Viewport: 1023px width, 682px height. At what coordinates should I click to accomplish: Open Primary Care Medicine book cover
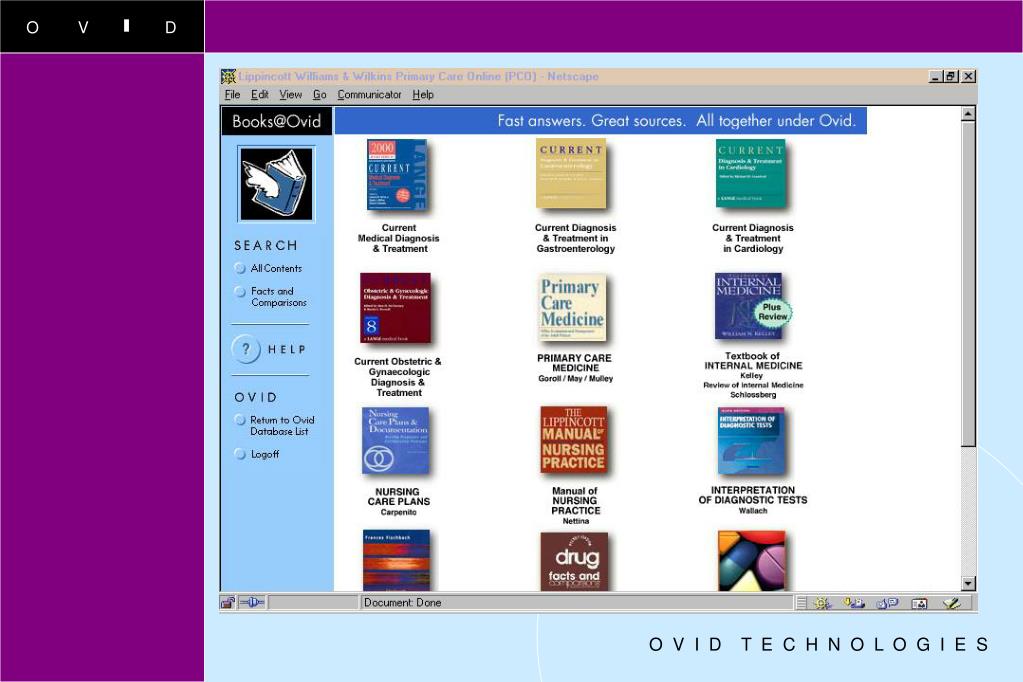pyautogui.click(x=572, y=308)
